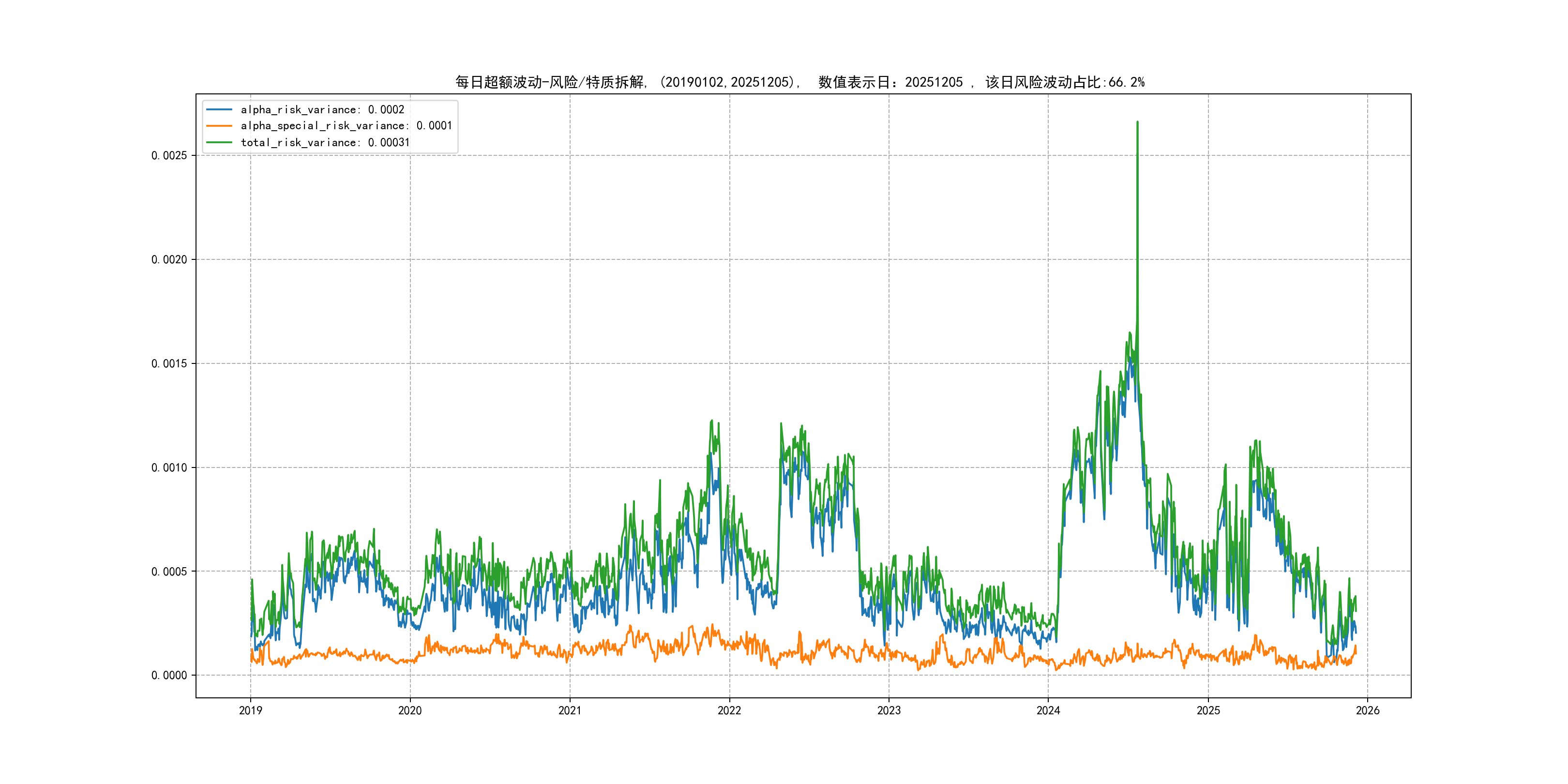Click the 2025 x-axis tick label
Screen dimensions: 1568x784
(x=1208, y=710)
